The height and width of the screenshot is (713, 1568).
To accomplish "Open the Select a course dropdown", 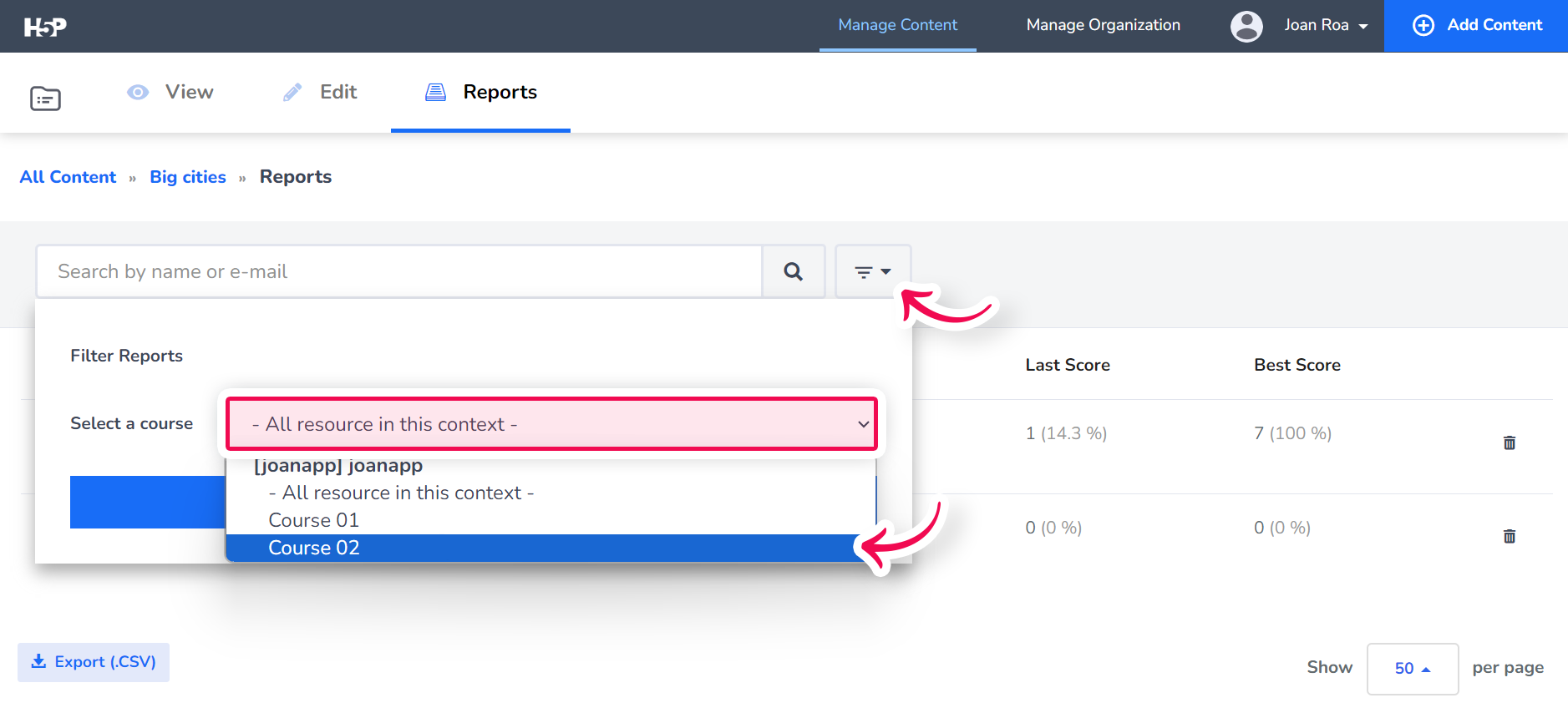I will [x=551, y=424].
